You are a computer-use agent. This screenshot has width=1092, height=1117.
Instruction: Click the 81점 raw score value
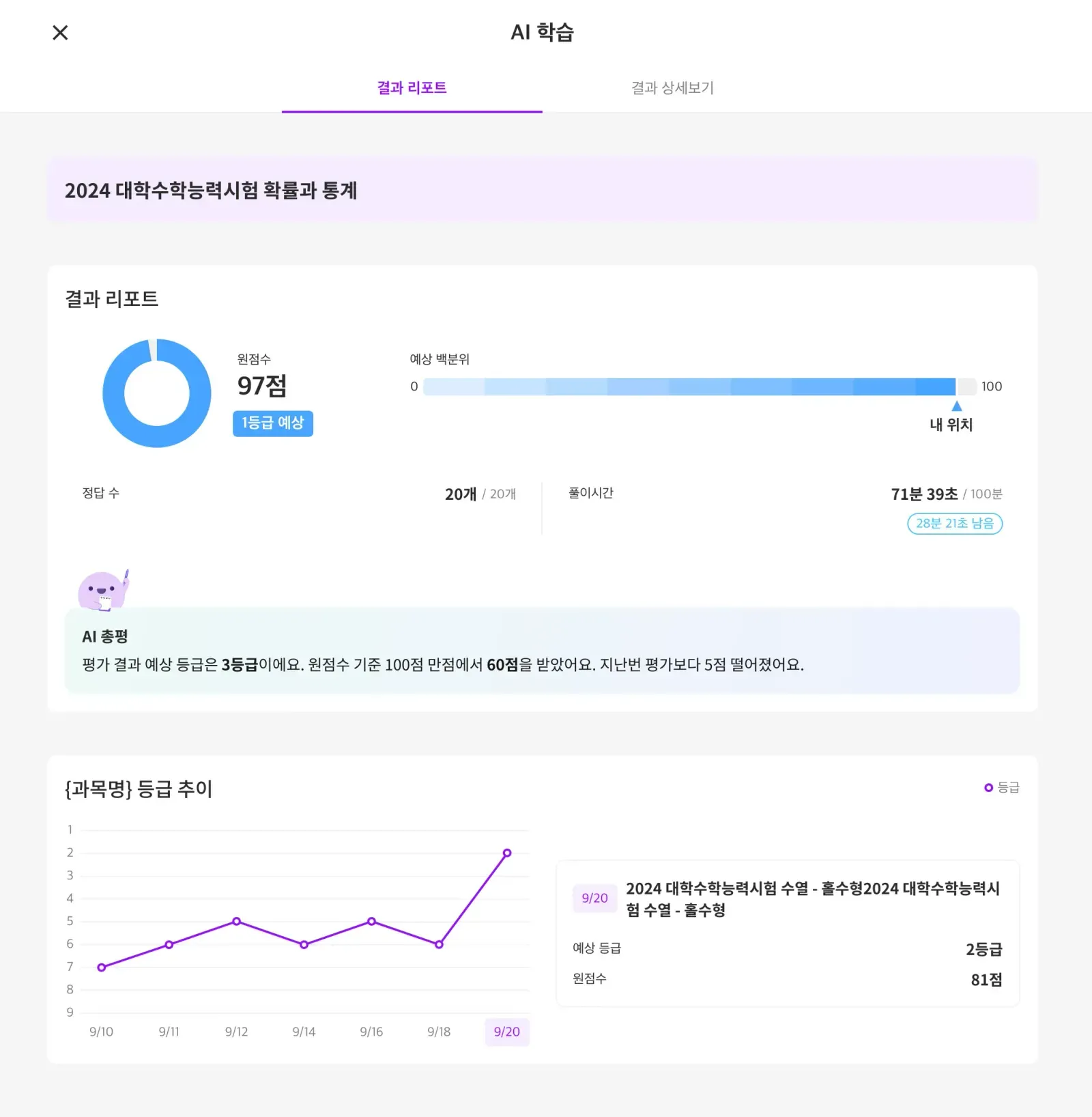click(986, 980)
